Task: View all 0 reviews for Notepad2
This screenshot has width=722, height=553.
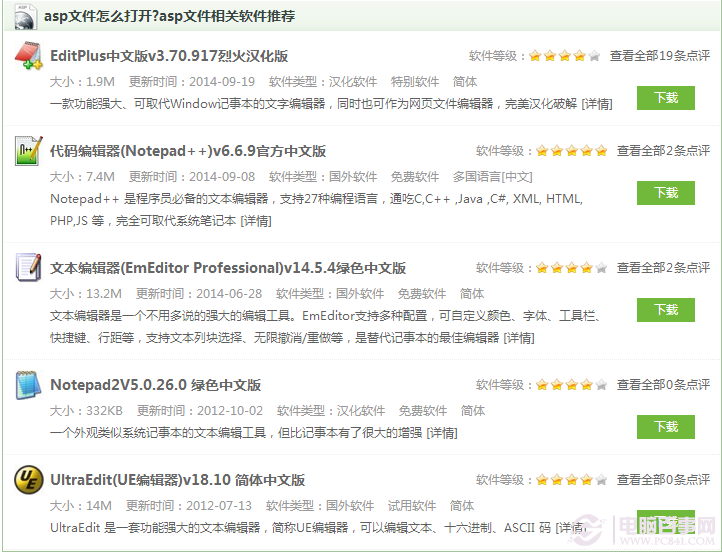Action: tap(664, 385)
